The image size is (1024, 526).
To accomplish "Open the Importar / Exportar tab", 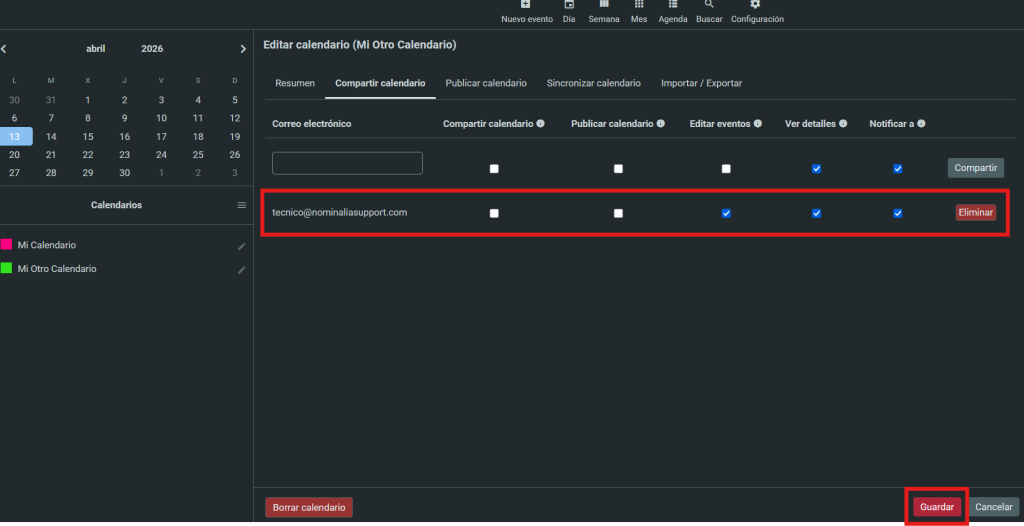I will [x=701, y=83].
